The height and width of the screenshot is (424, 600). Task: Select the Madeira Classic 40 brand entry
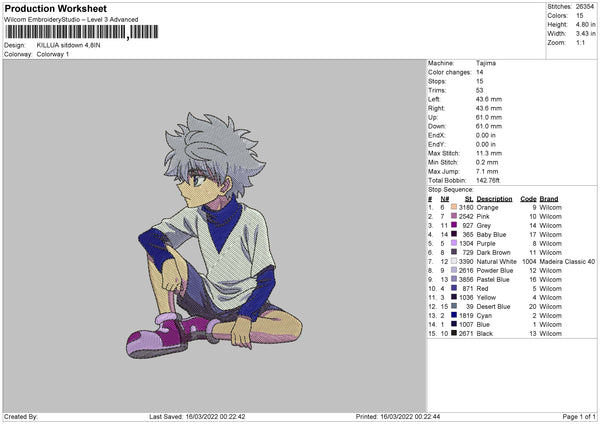(x=567, y=261)
